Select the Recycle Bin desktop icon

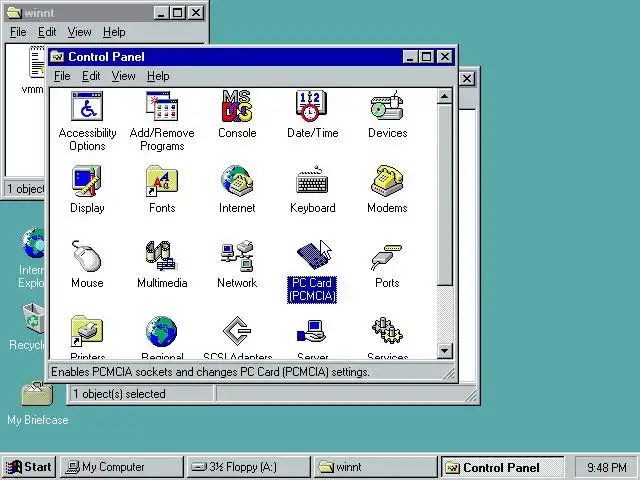point(34,318)
